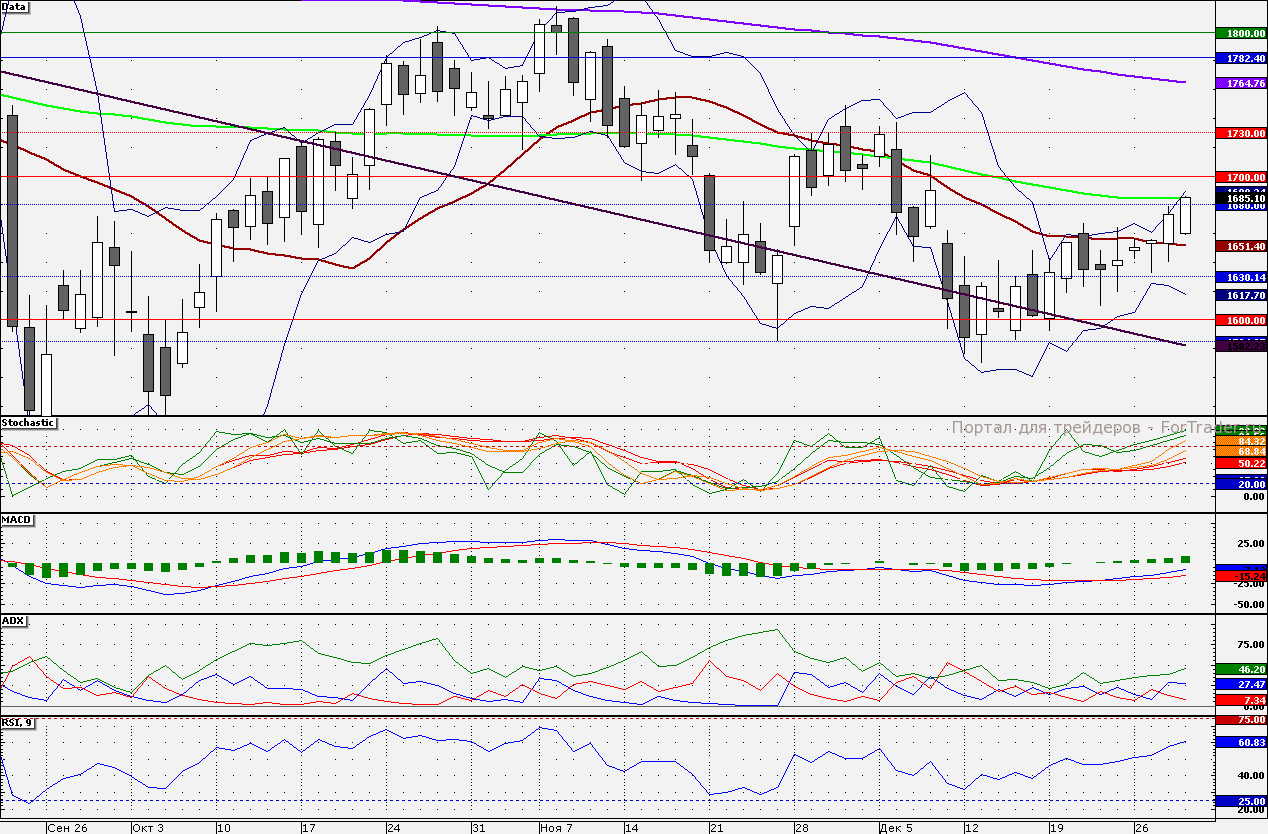The width and height of the screenshot is (1268, 834).
Task: Click the Дек 5 date label
Action: pyautogui.click(x=896, y=828)
